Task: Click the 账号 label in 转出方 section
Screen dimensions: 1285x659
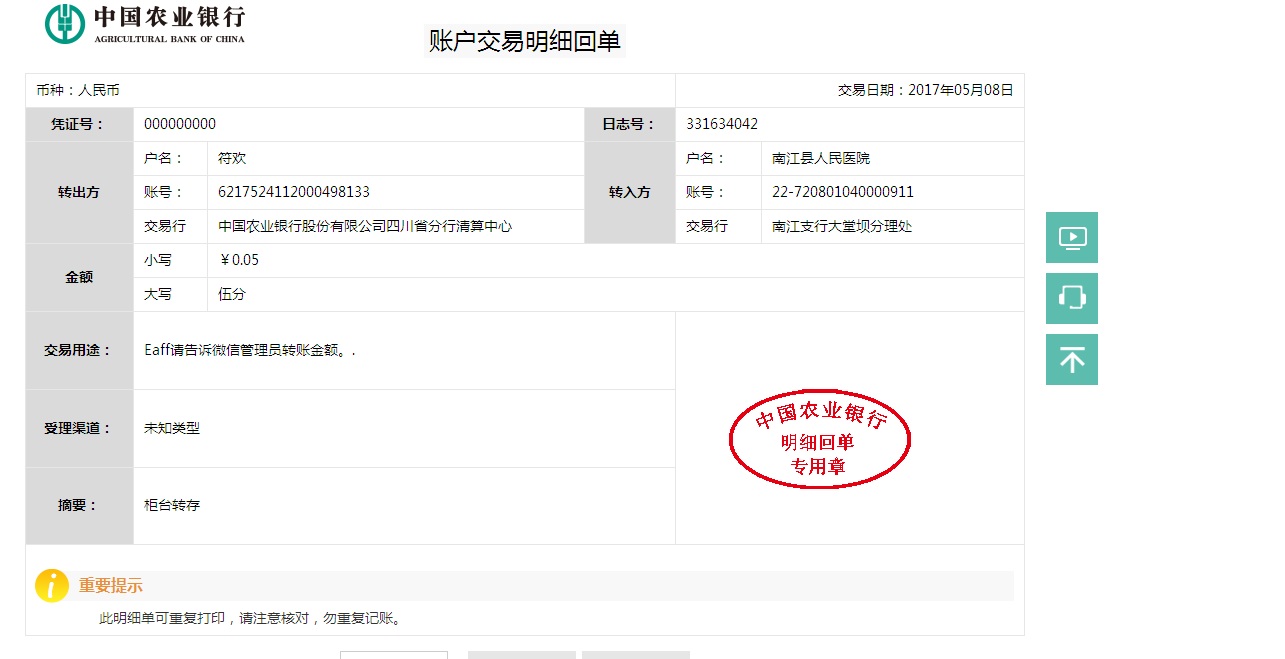Action: pyautogui.click(x=165, y=192)
